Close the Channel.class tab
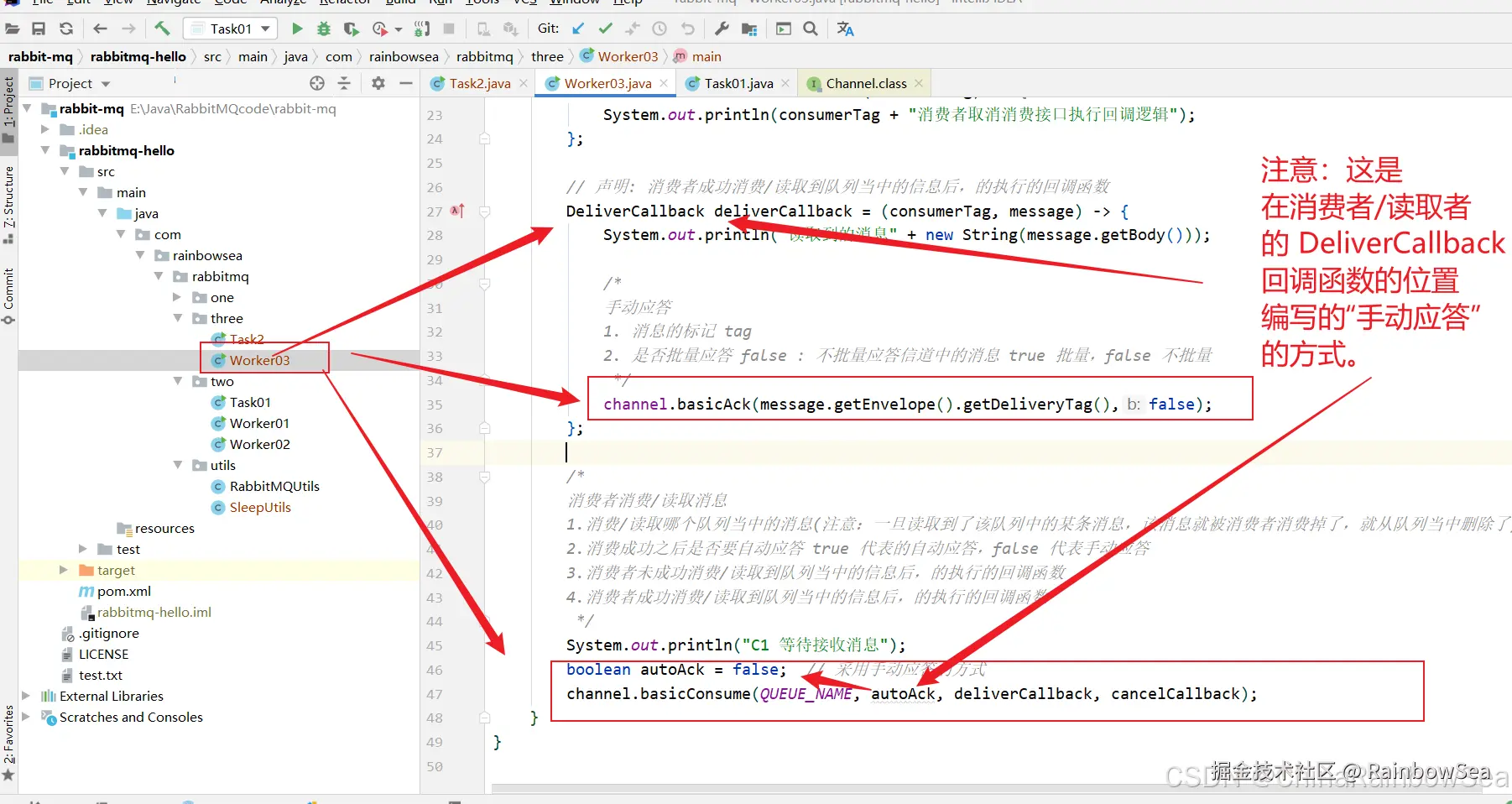The image size is (1512, 804). tap(919, 83)
